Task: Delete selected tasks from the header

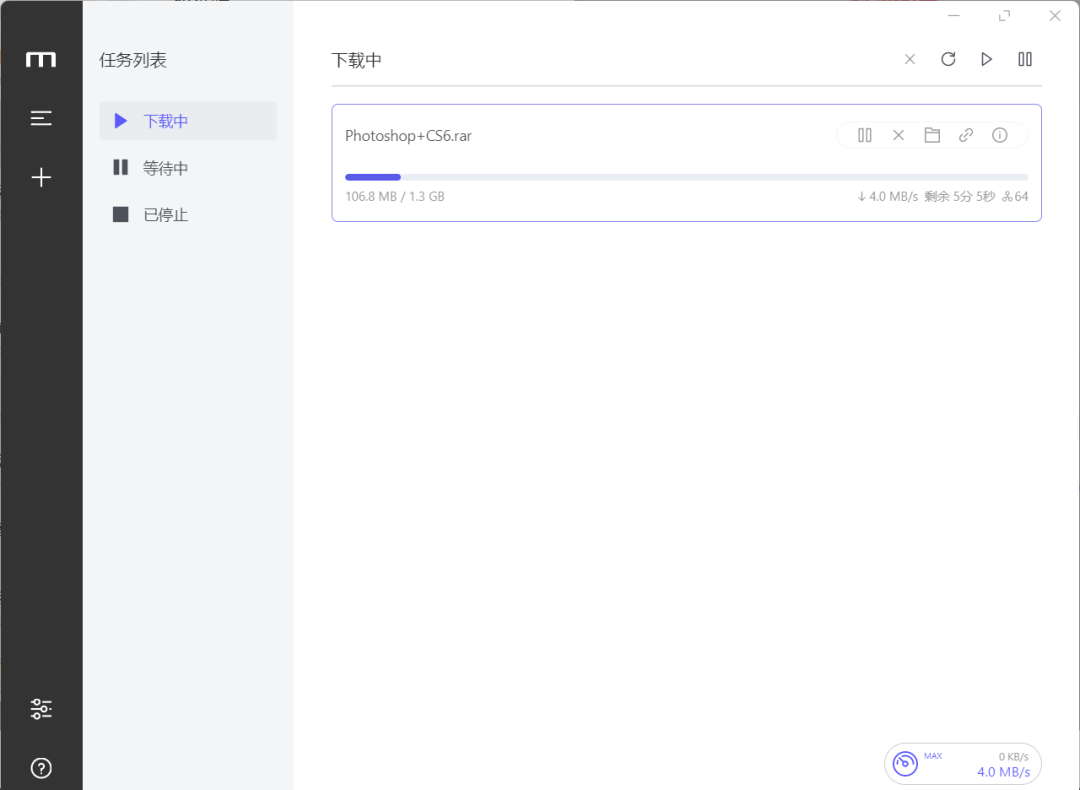Action: pos(910,59)
